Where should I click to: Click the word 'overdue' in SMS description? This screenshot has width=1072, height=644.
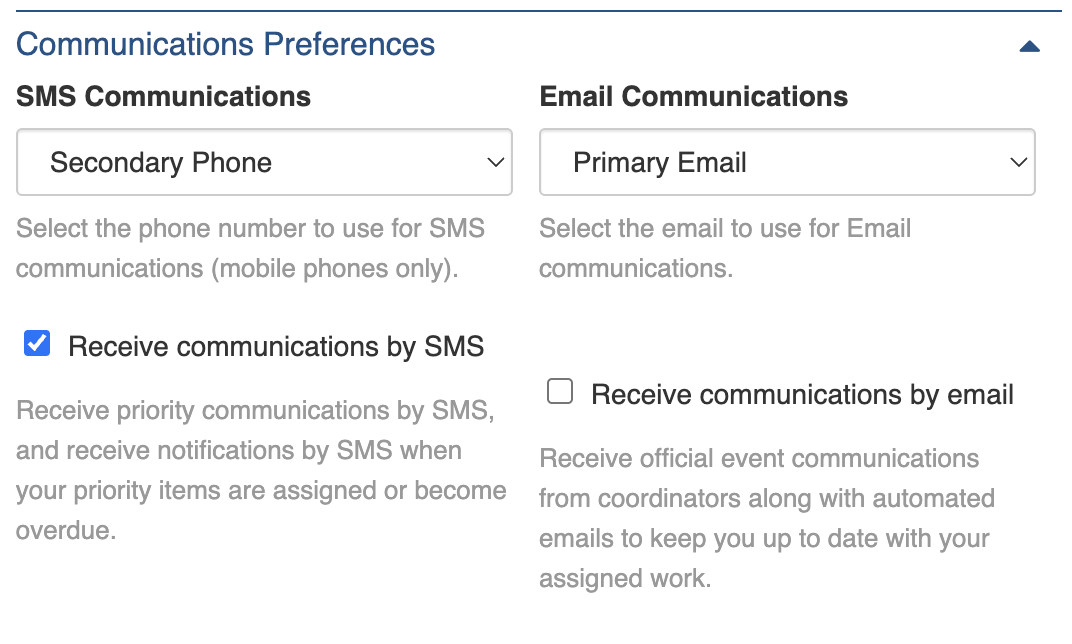[x=66, y=530]
